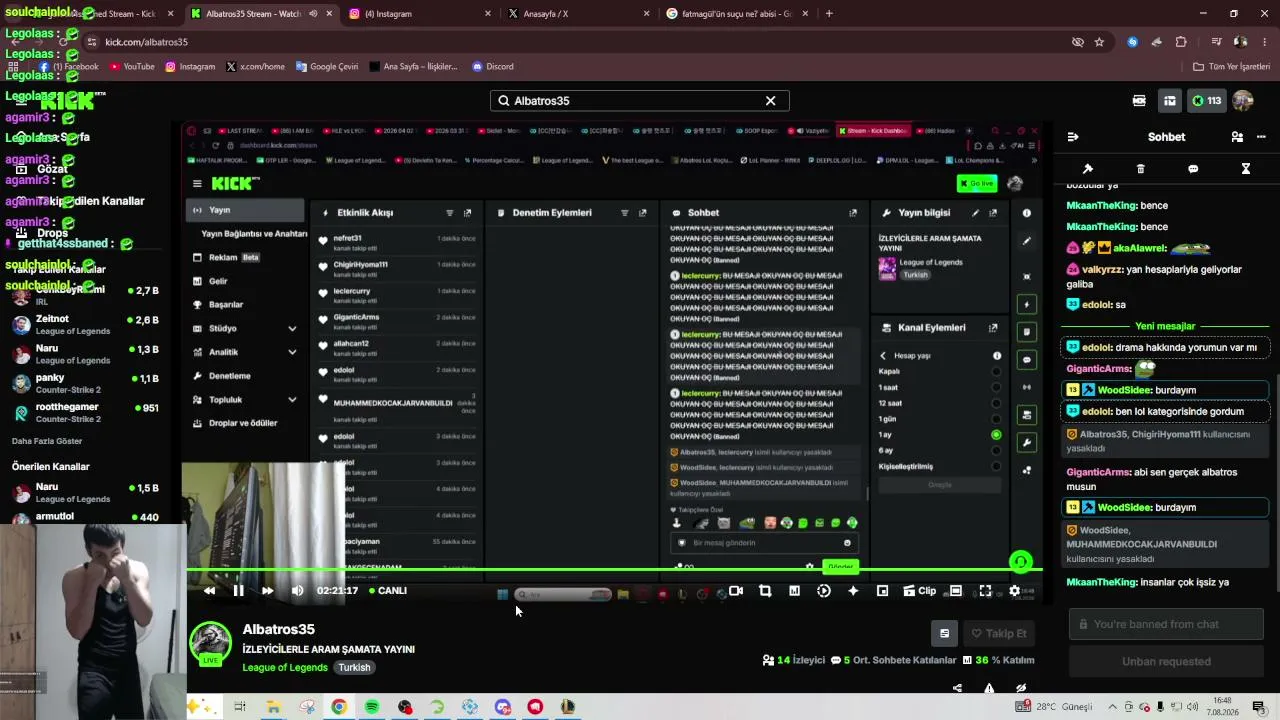Viewport: 1280px width, 720px height.
Task: Open Spotify from the taskbar
Action: pos(372,707)
